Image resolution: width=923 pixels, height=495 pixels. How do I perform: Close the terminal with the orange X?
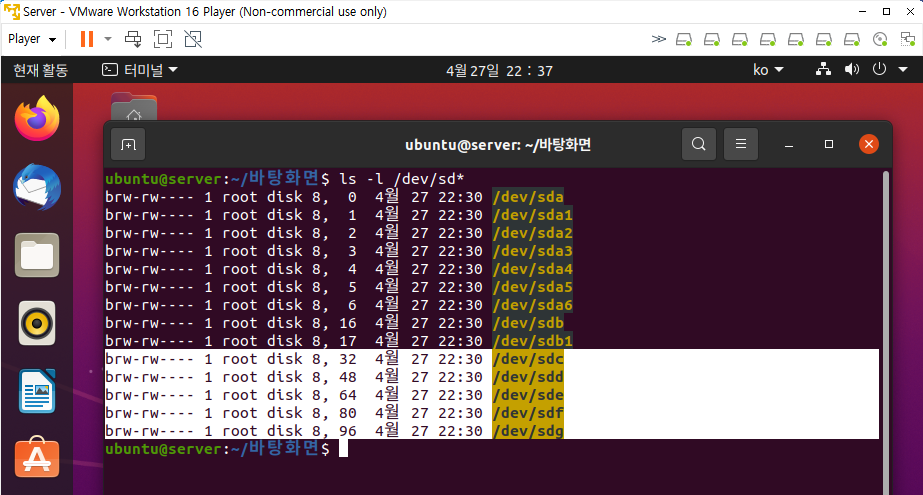pyautogui.click(x=869, y=144)
